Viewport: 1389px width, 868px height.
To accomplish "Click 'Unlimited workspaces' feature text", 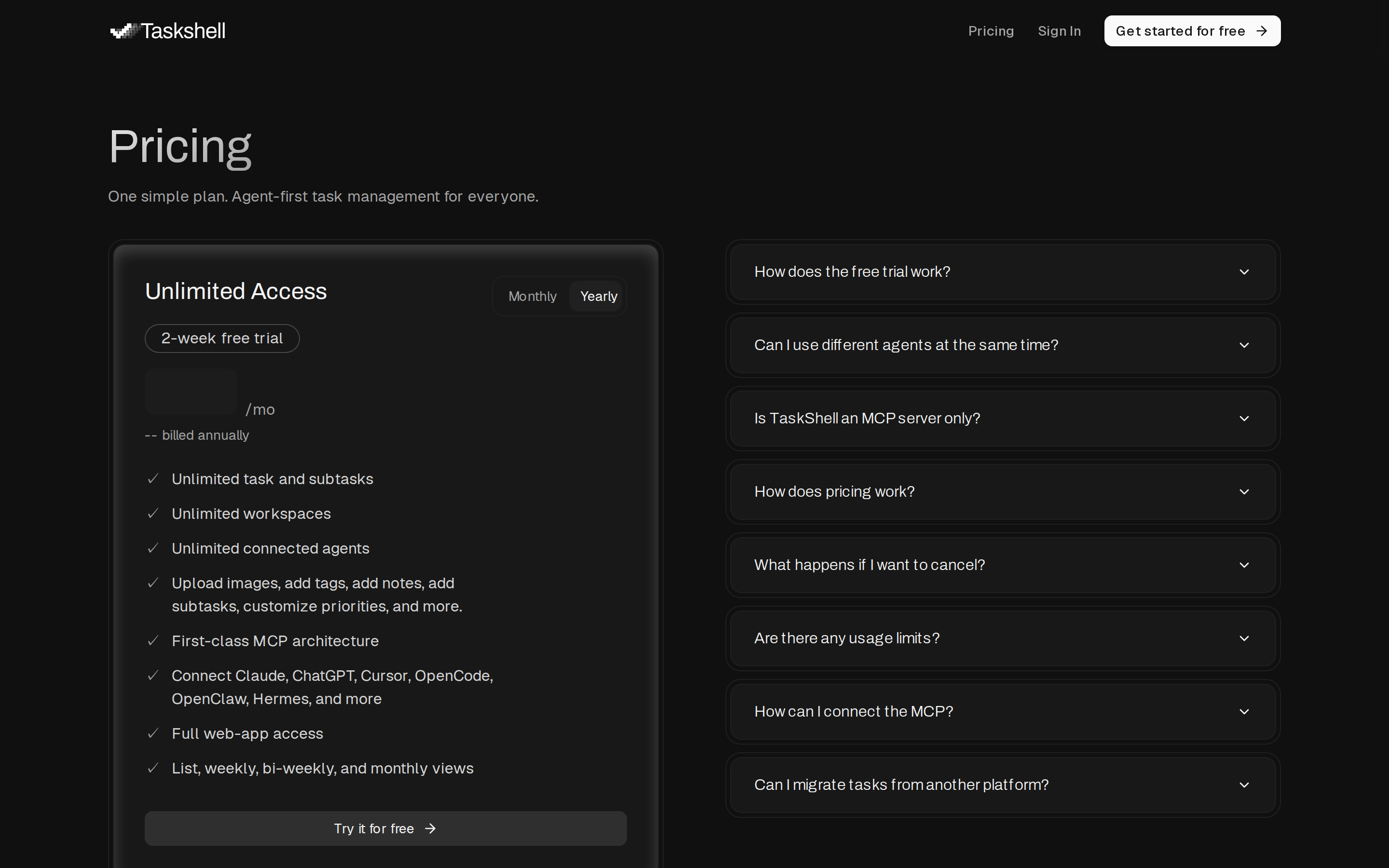I will pos(251,514).
